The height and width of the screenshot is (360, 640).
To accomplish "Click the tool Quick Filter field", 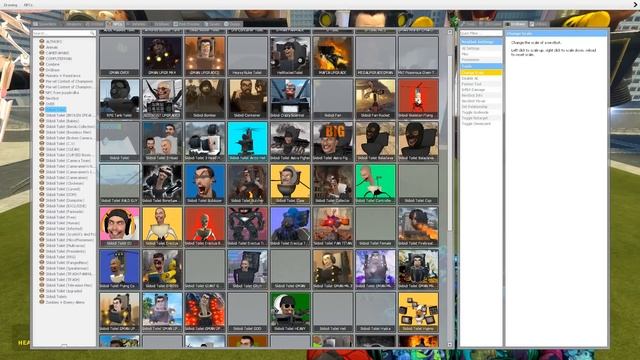I will coord(481,33).
